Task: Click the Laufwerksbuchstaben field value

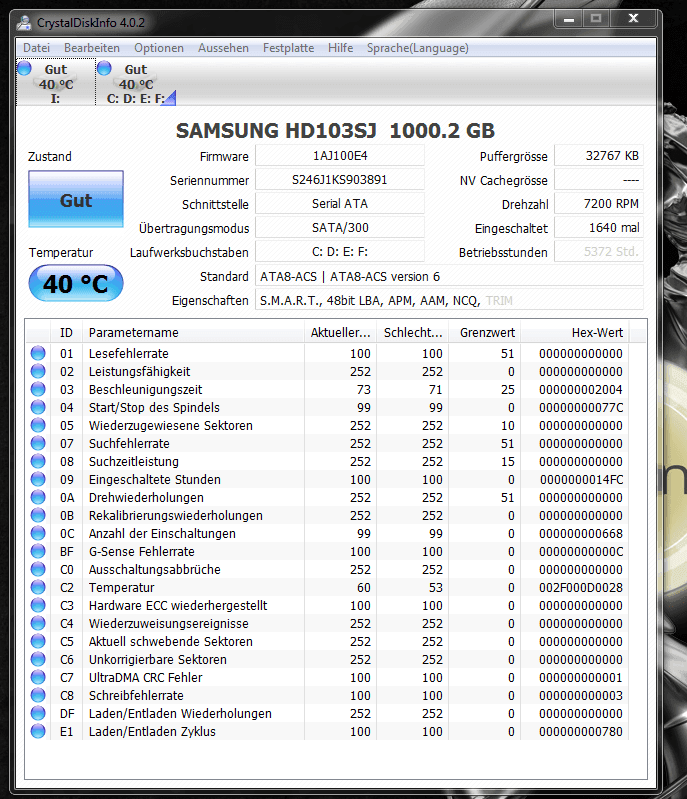Action: [340, 251]
